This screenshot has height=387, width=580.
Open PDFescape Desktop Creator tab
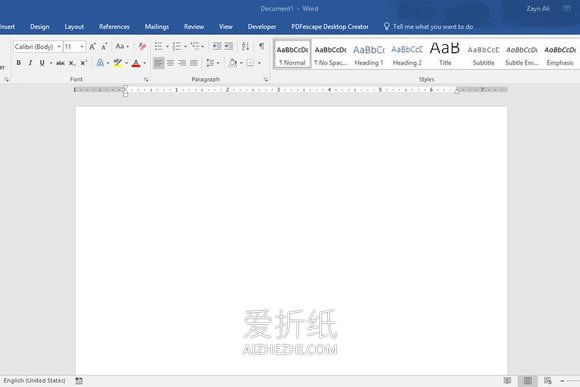(x=330, y=27)
